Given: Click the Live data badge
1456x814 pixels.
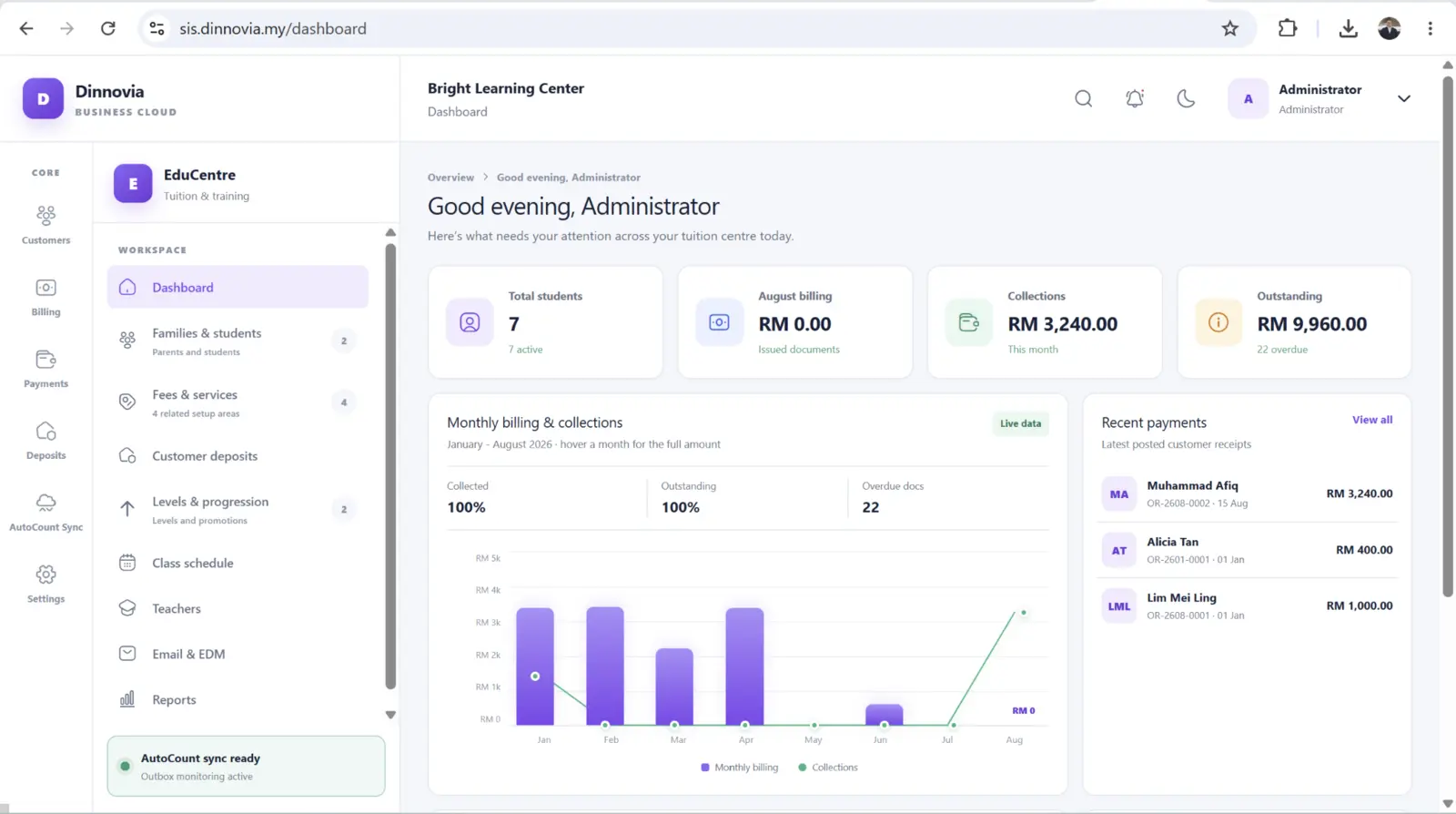Looking at the screenshot, I should point(1020,423).
